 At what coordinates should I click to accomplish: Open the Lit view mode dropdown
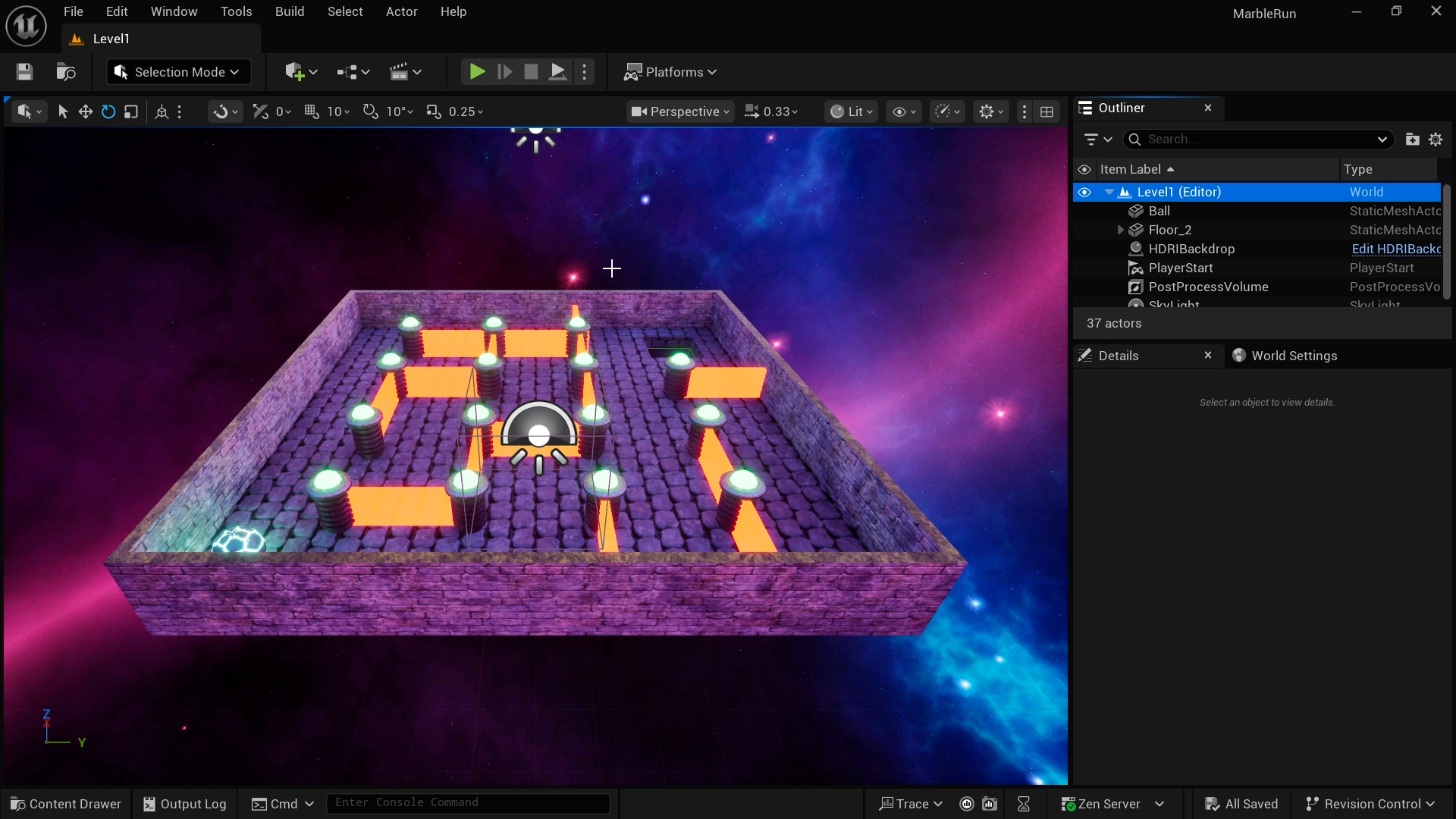pyautogui.click(x=852, y=111)
